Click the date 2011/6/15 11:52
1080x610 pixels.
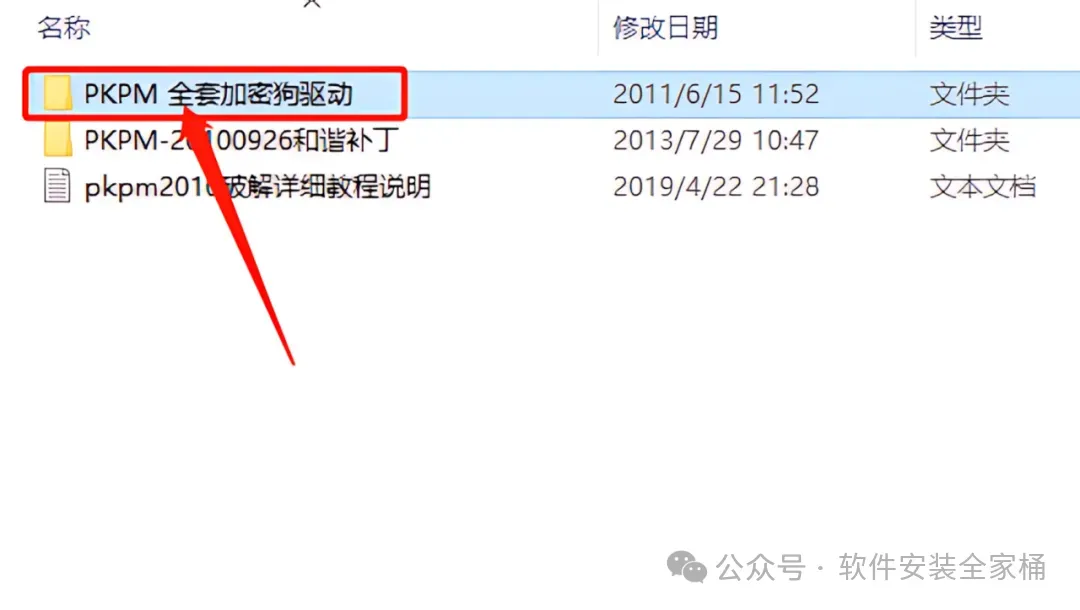pyautogui.click(x=716, y=94)
